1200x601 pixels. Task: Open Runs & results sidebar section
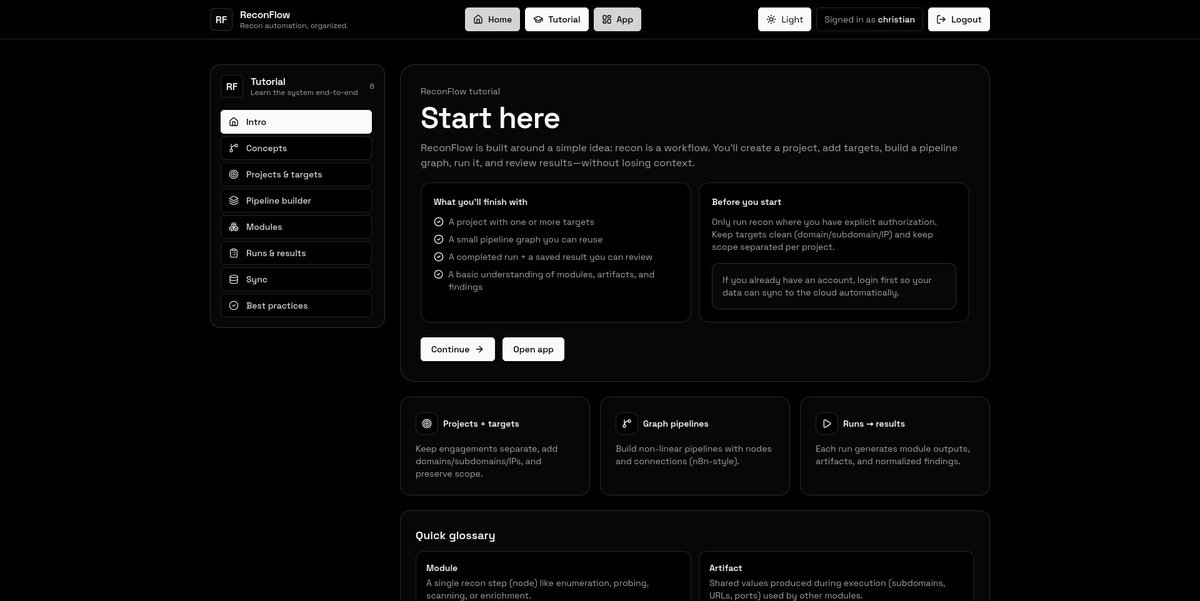pos(296,253)
